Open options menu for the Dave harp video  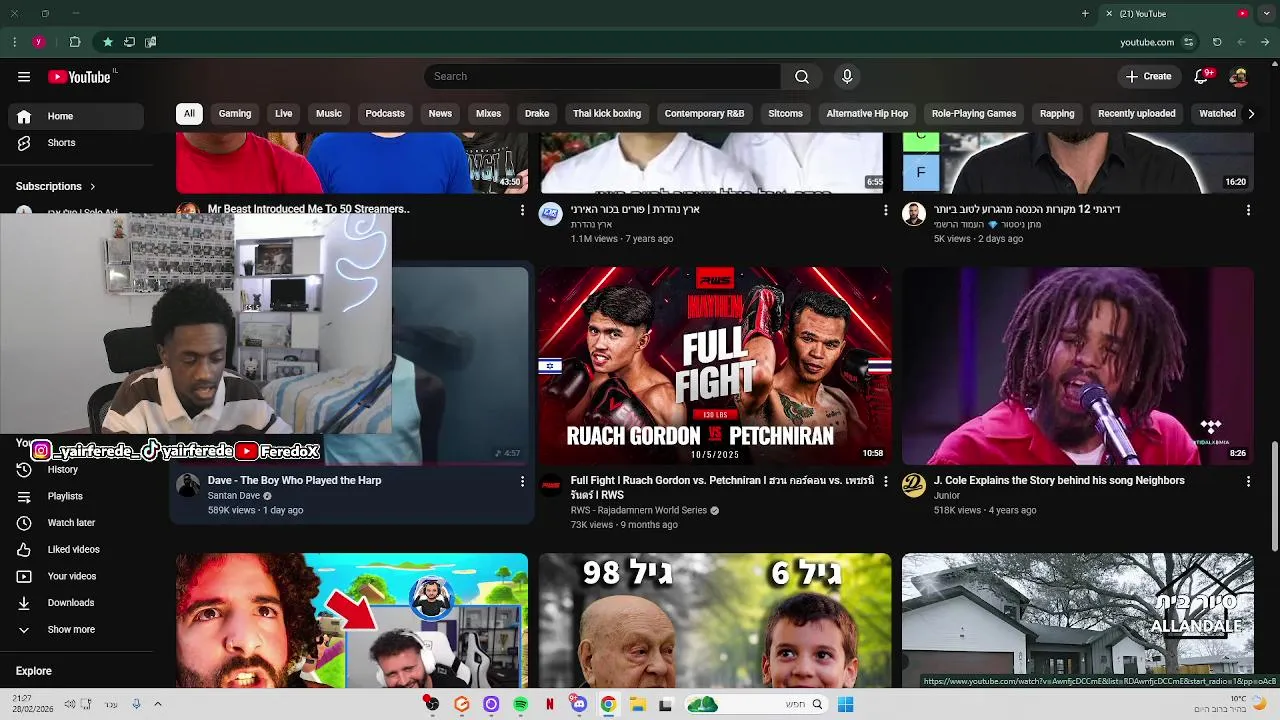coord(522,481)
